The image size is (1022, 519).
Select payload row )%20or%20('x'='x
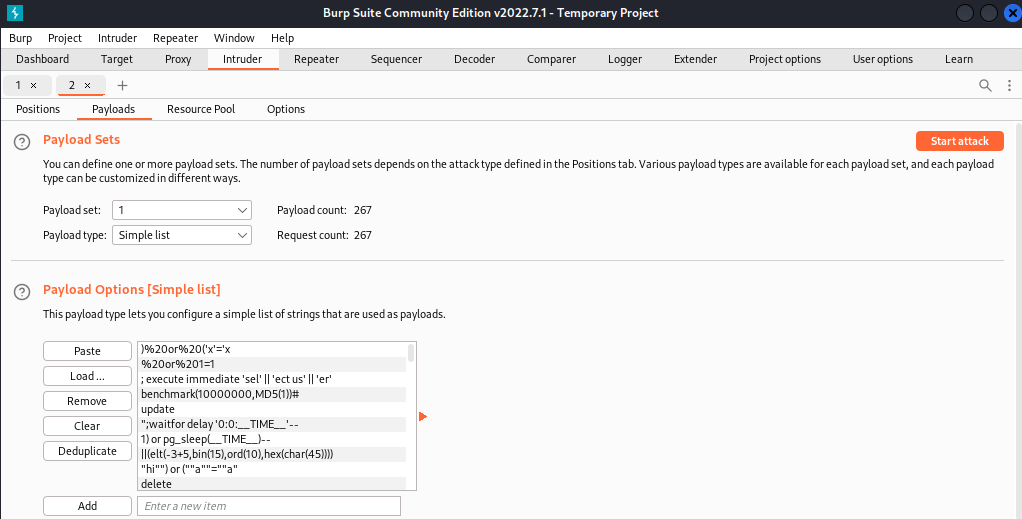[x=272, y=349]
